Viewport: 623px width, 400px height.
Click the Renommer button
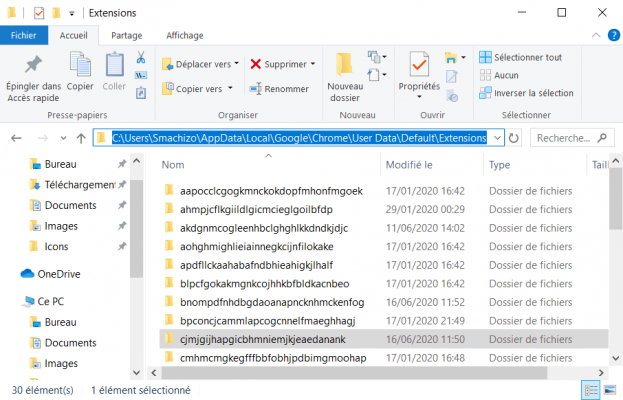279,89
